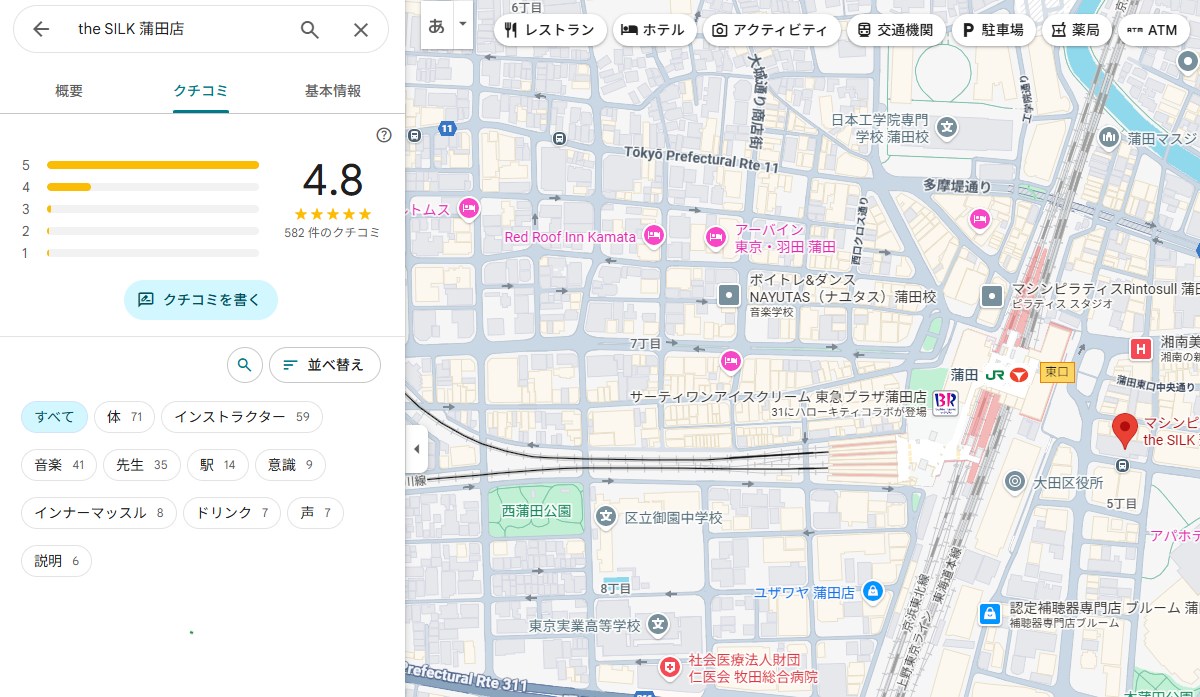Open the rating help question mark icon
Image resolution: width=1200 pixels, height=697 pixels.
coord(384,135)
